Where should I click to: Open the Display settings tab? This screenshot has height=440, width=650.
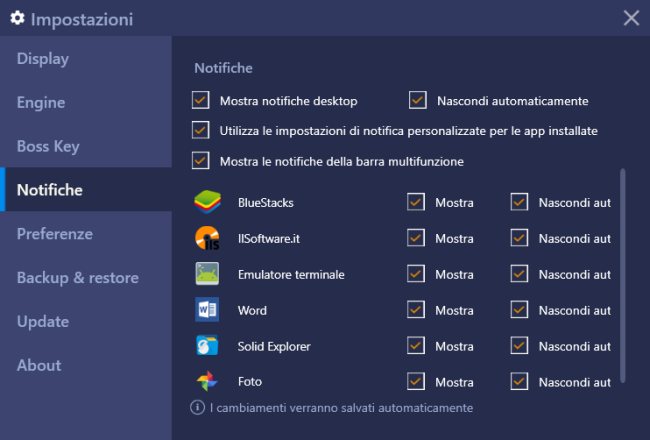point(86,58)
